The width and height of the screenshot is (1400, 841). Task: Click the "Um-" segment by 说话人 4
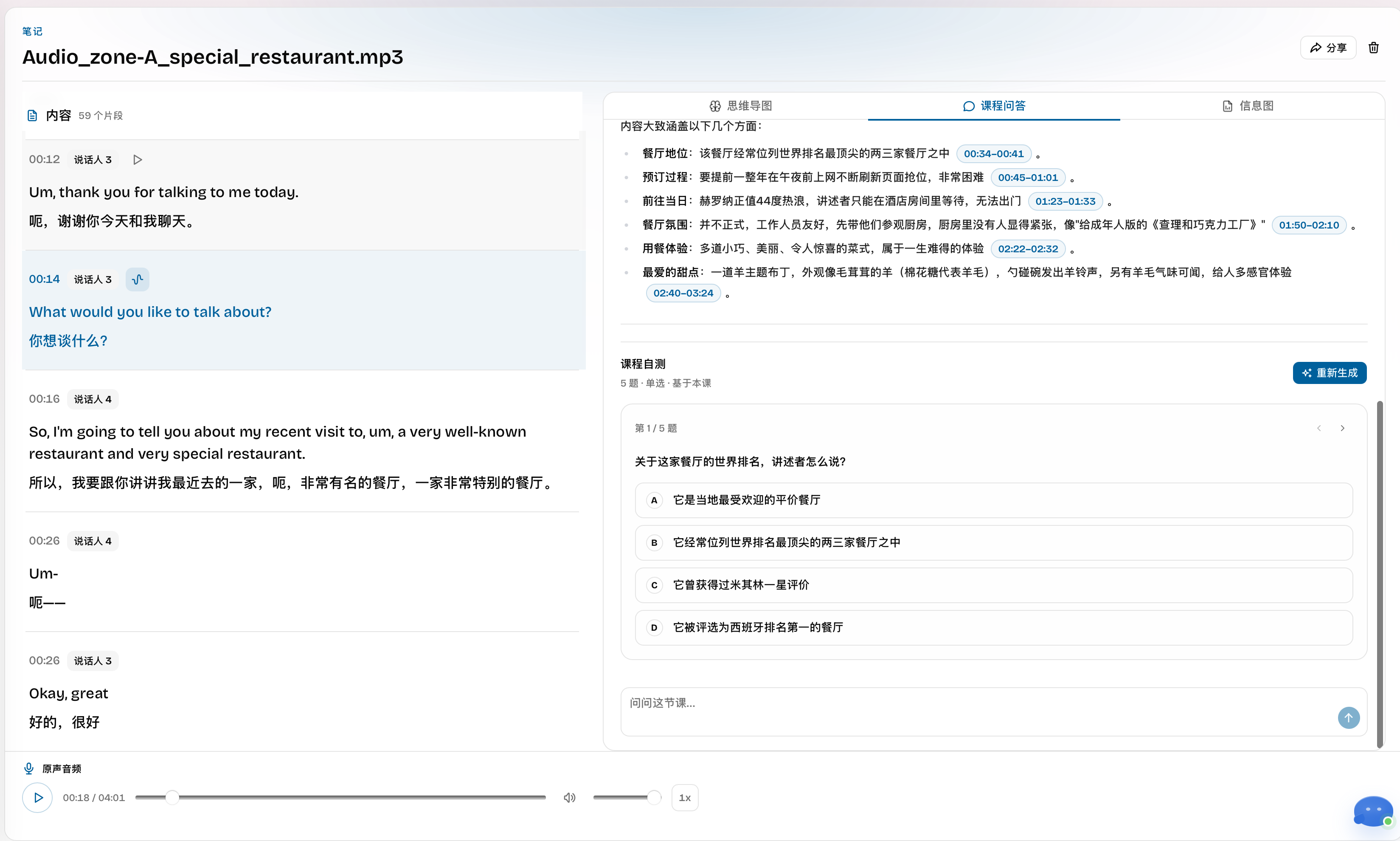point(44,574)
